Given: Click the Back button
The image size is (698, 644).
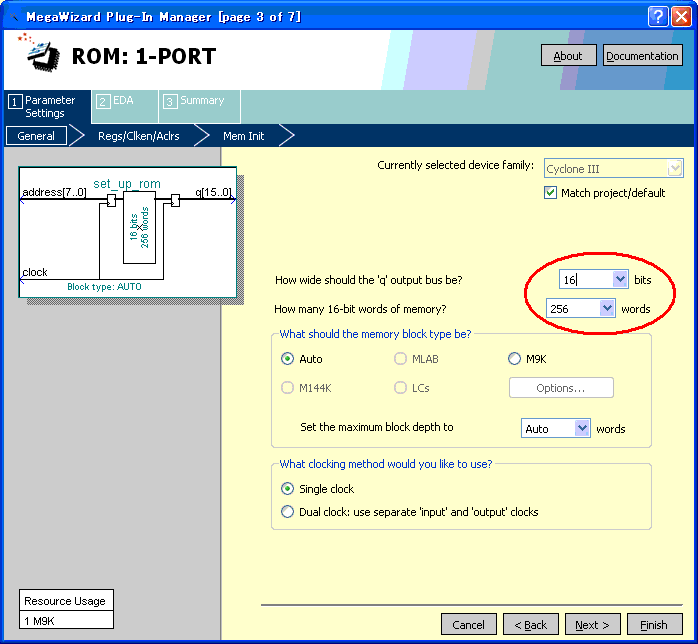Looking at the screenshot, I should 531,624.
